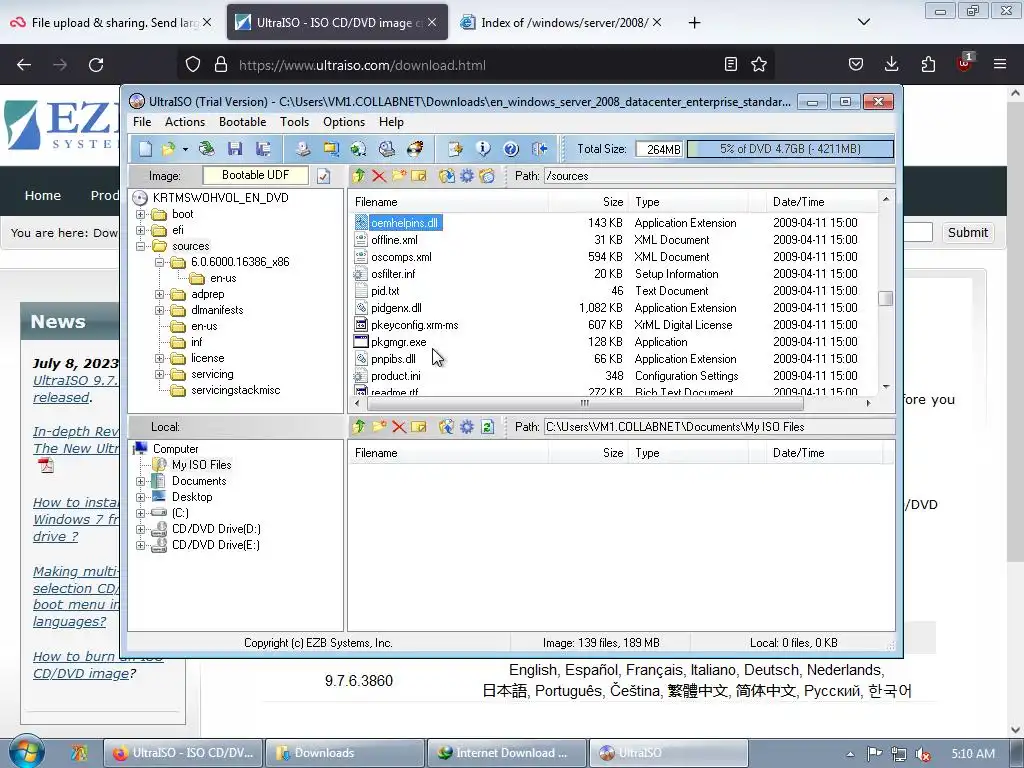Click the Open CD/DVD toolbar icon

click(206, 149)
